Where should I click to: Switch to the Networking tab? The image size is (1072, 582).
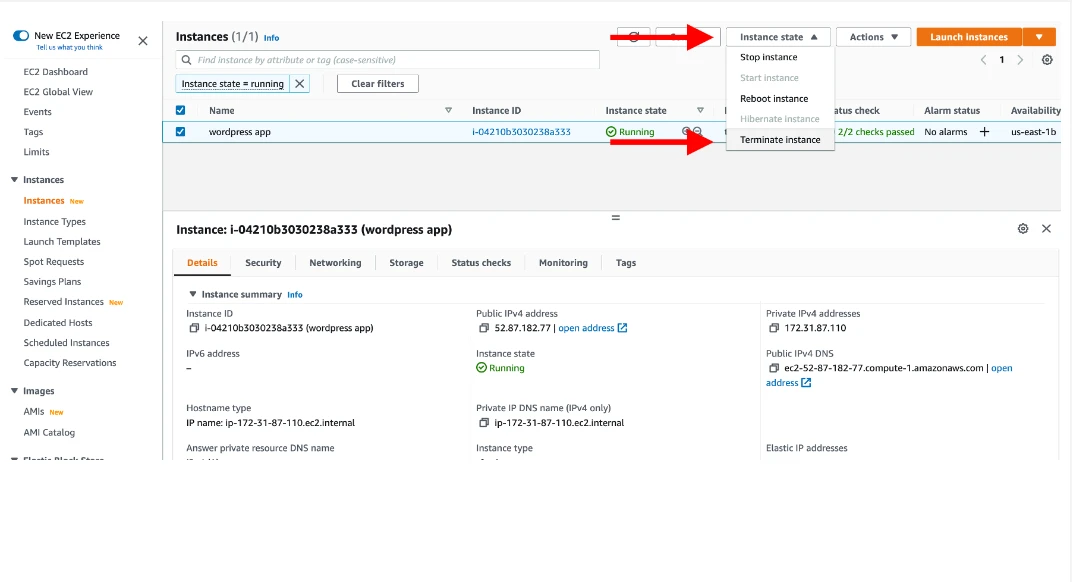pos(335,263)
